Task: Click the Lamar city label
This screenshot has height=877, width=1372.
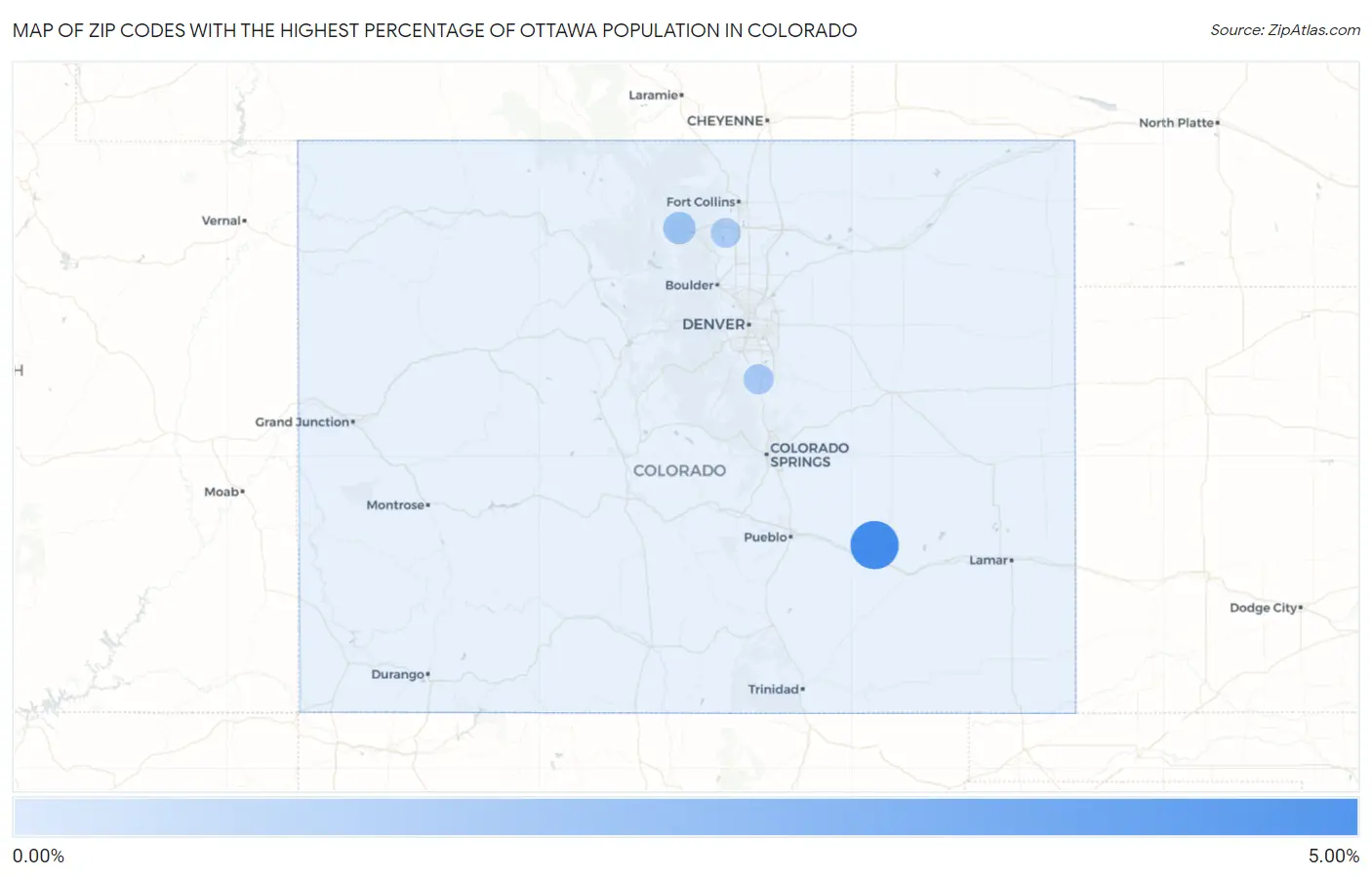Action: [x=989, y=560]
